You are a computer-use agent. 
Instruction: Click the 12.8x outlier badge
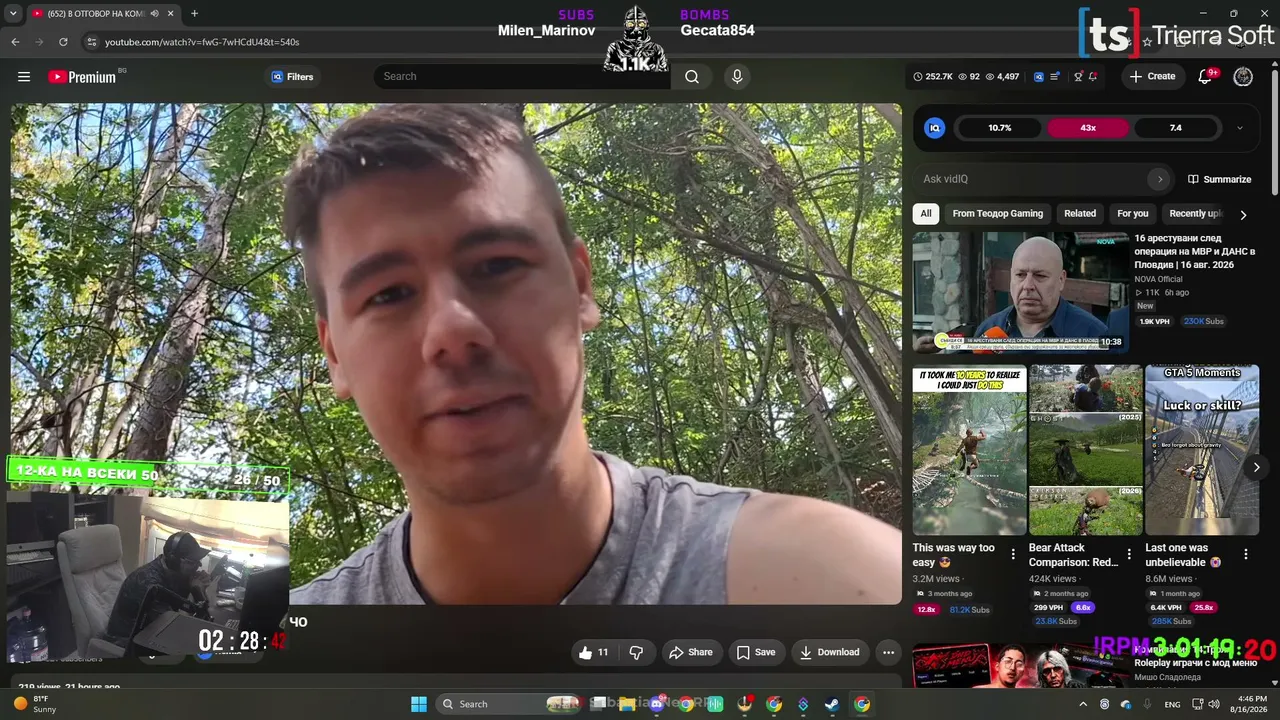pos(927,609)
